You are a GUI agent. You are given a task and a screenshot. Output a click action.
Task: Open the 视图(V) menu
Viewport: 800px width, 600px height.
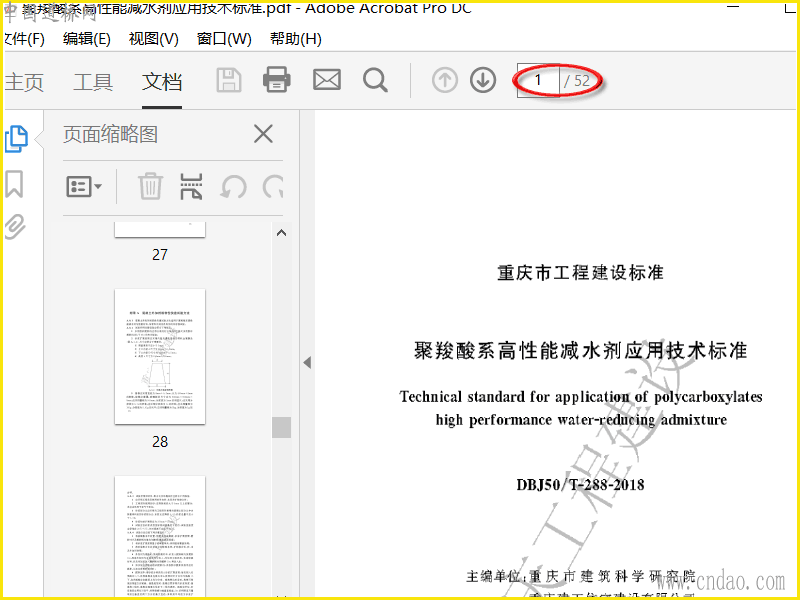(x=154, y=39)
